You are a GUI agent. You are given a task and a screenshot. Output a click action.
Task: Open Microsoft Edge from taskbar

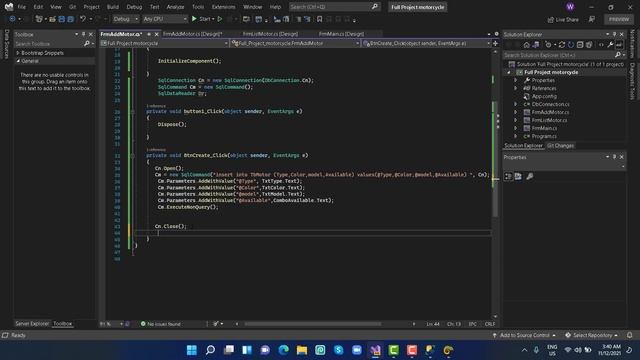tap(283, 350)
